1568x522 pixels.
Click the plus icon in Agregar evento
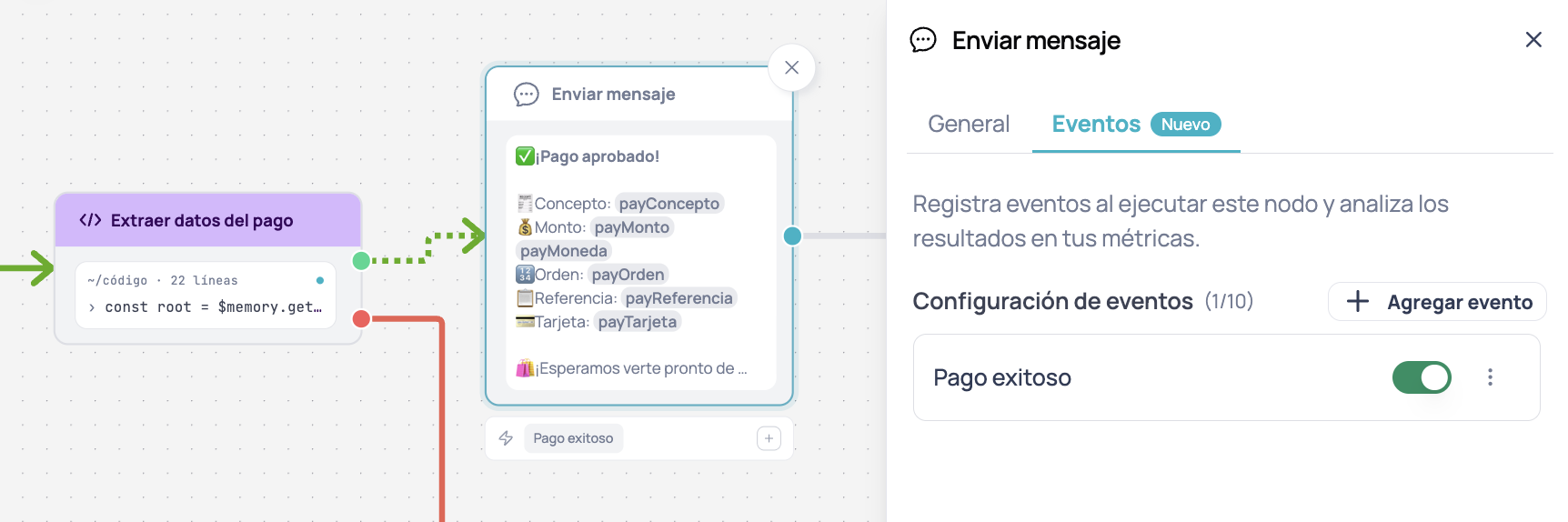1358,302
